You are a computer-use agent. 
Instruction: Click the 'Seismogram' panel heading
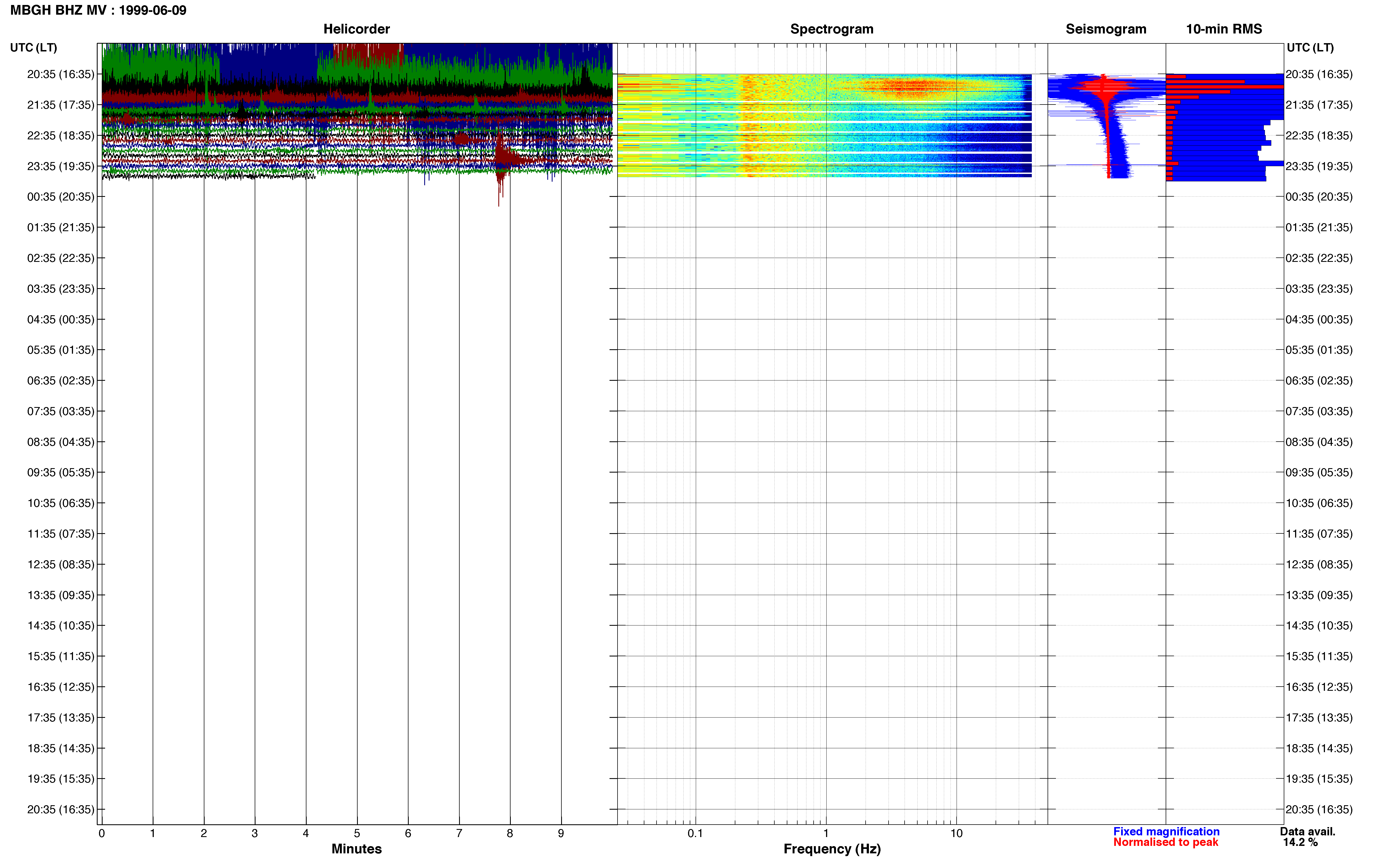tap(1106, 29)
